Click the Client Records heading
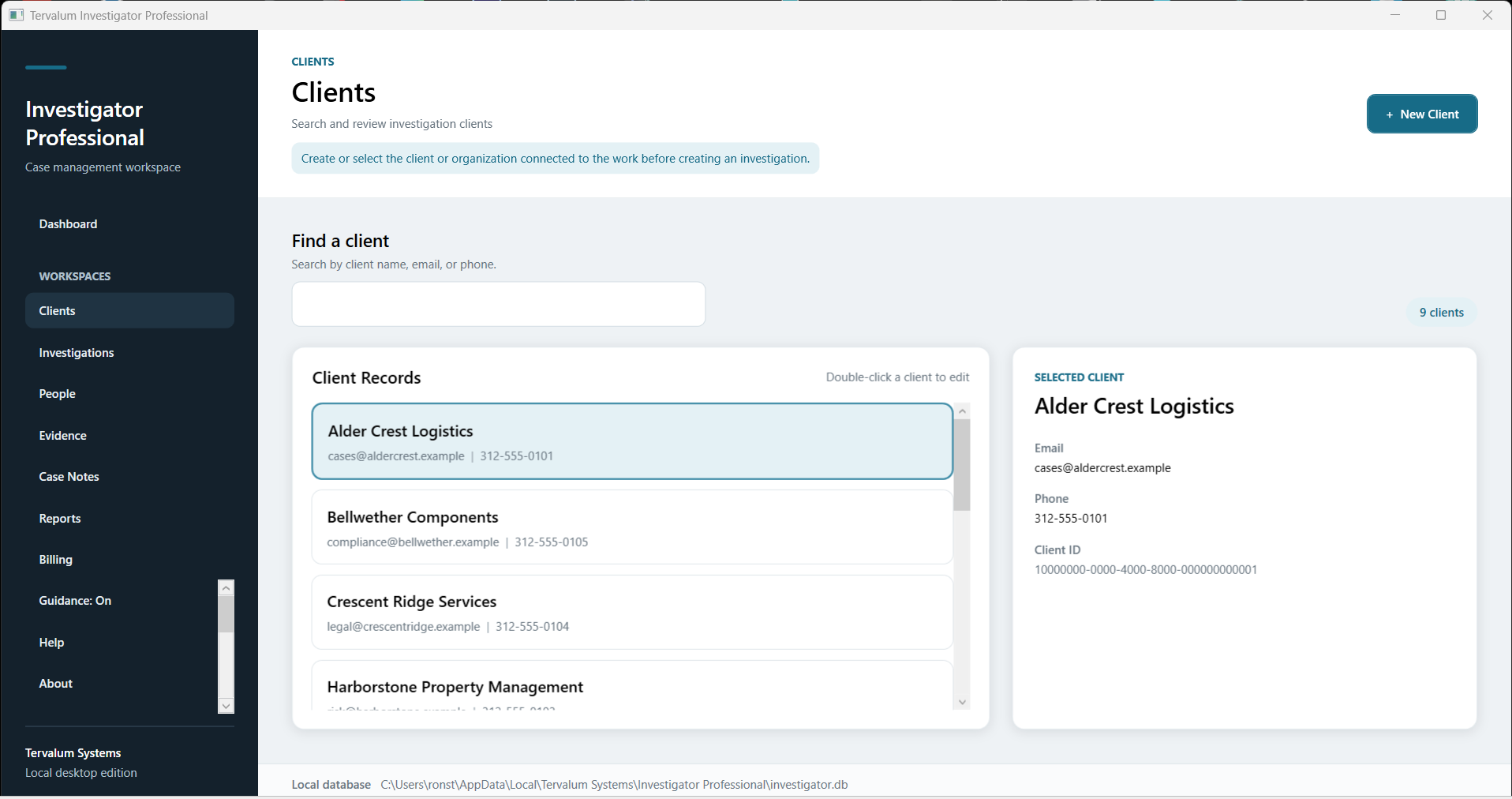This screenshot has width=1512, height=799. coord(366,377)
